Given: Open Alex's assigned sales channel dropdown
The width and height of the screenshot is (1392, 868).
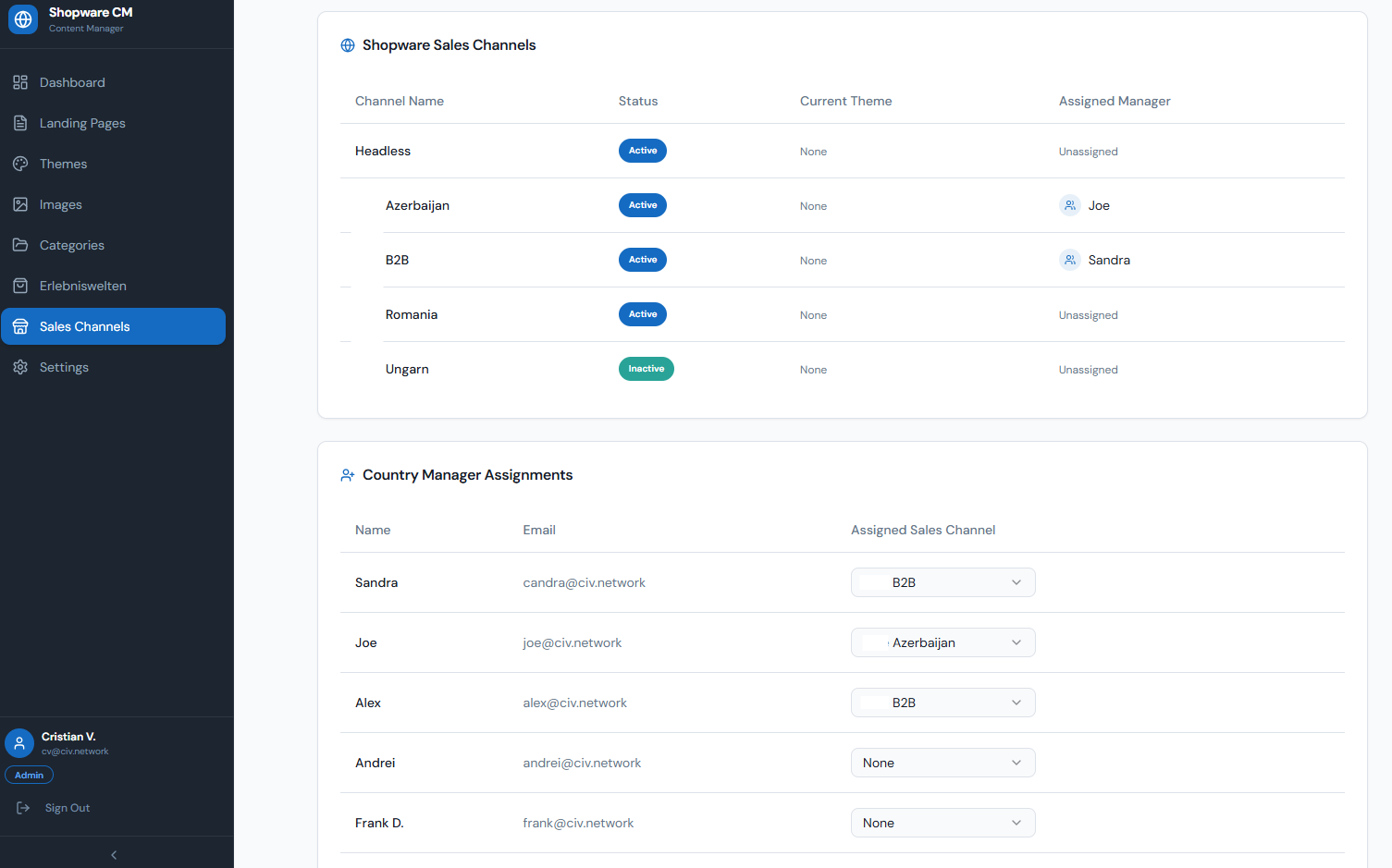Looking at the screenshot, I should click(x=942, y=703).
